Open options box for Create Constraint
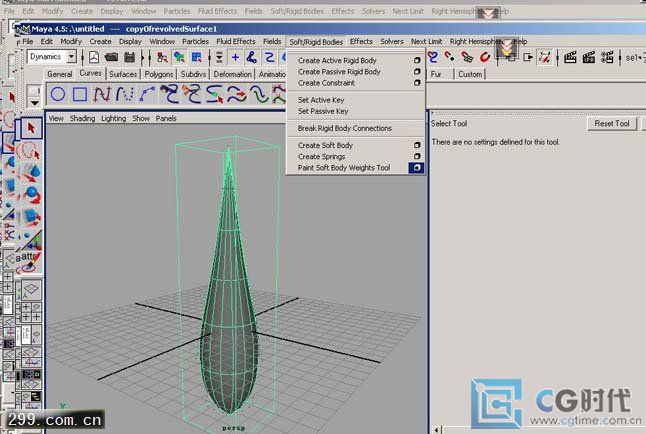This screenshot has width=646, height=434. (x=417, y=82)
